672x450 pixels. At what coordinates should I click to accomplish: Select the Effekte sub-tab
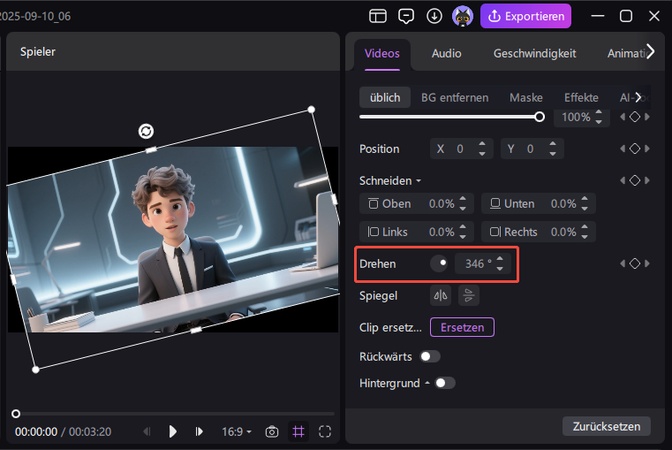(581, 98)
